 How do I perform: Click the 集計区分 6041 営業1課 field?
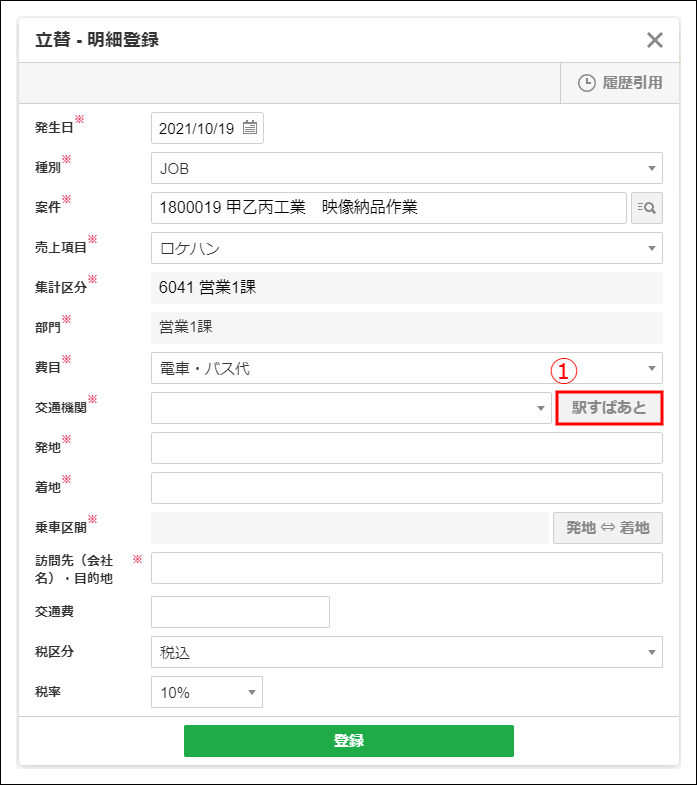click(x=406, y=288)
